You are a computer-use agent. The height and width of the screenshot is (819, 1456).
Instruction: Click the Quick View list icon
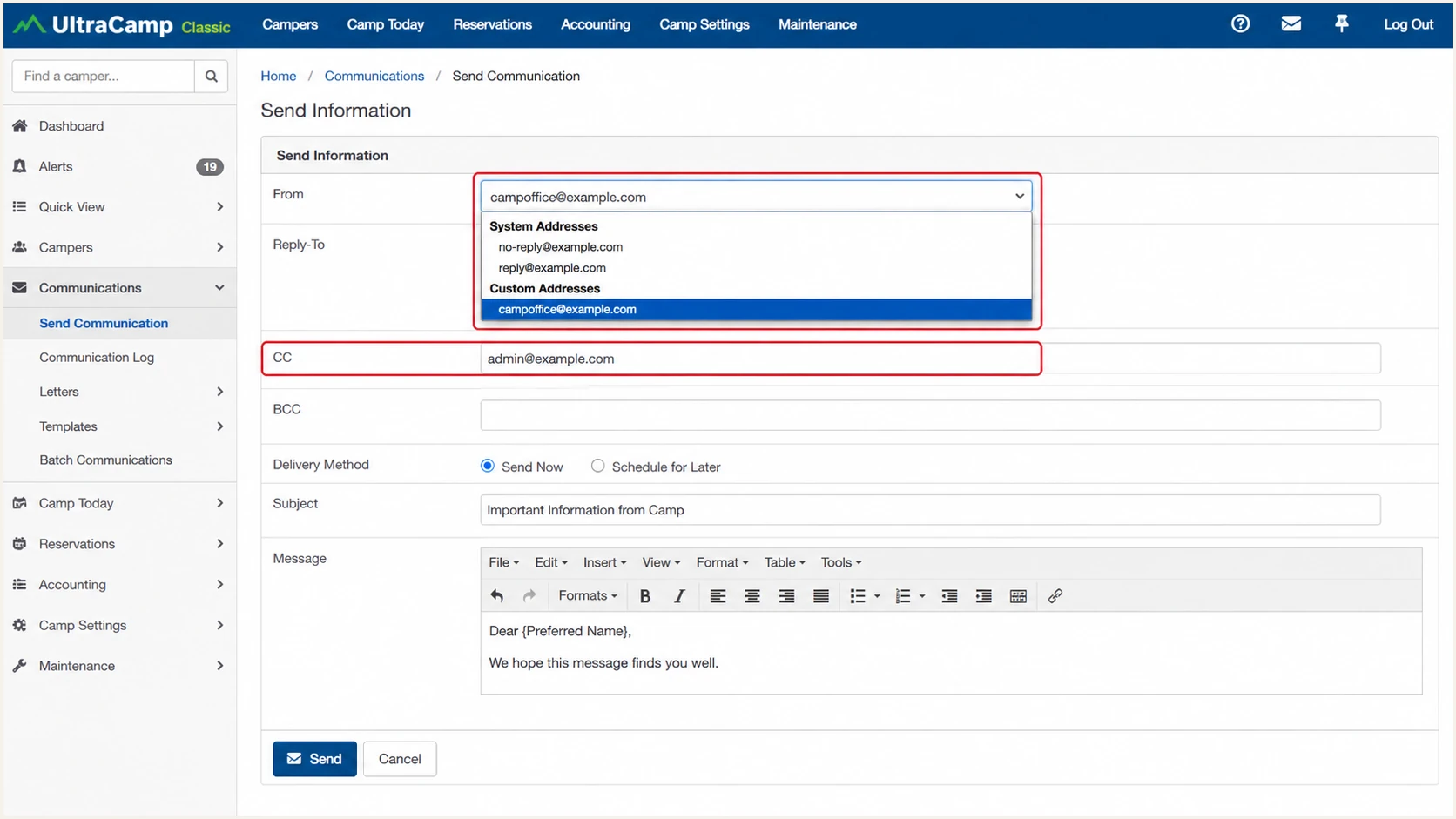pos(20,207)
